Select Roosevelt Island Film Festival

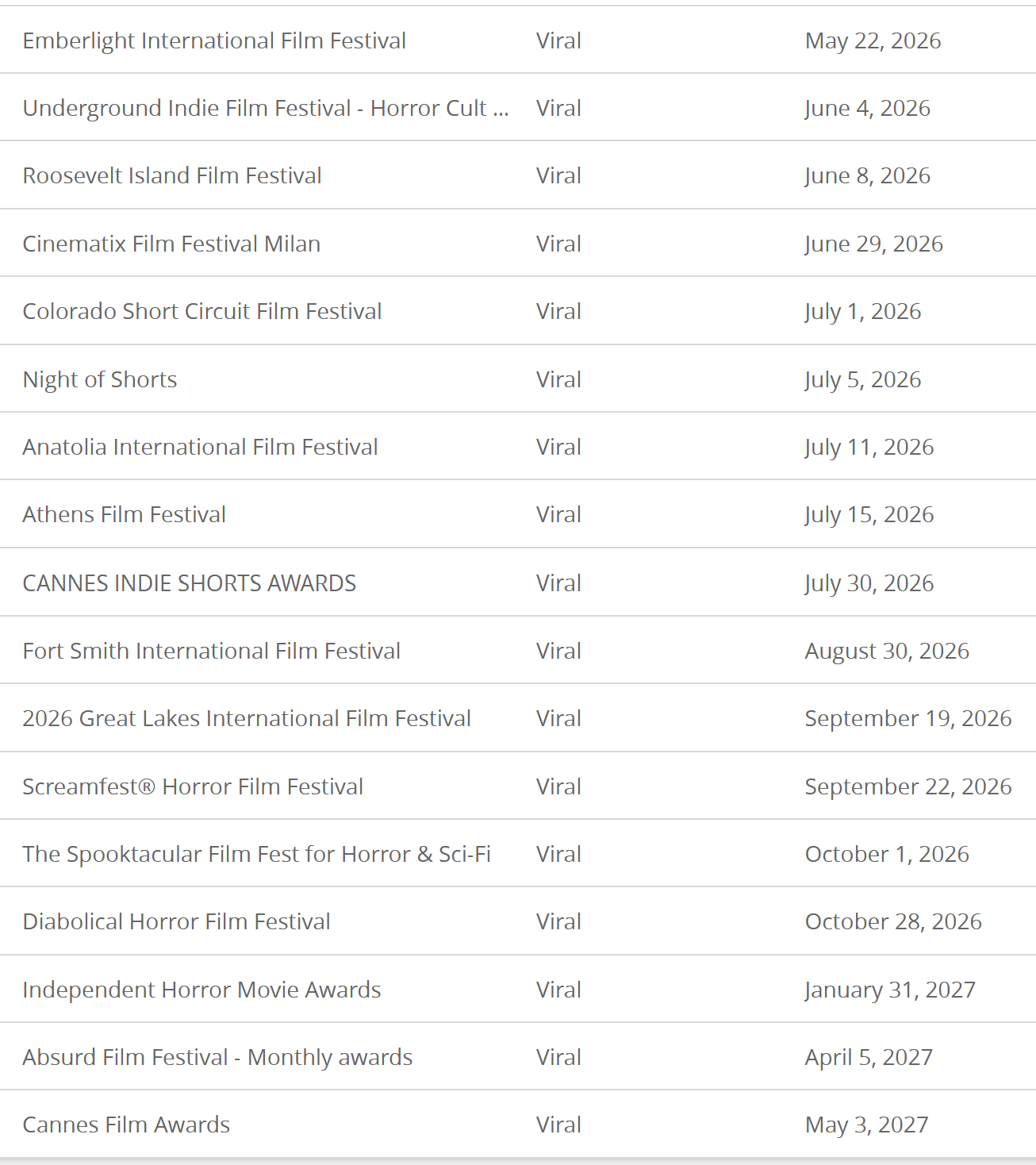pos(172,175)
